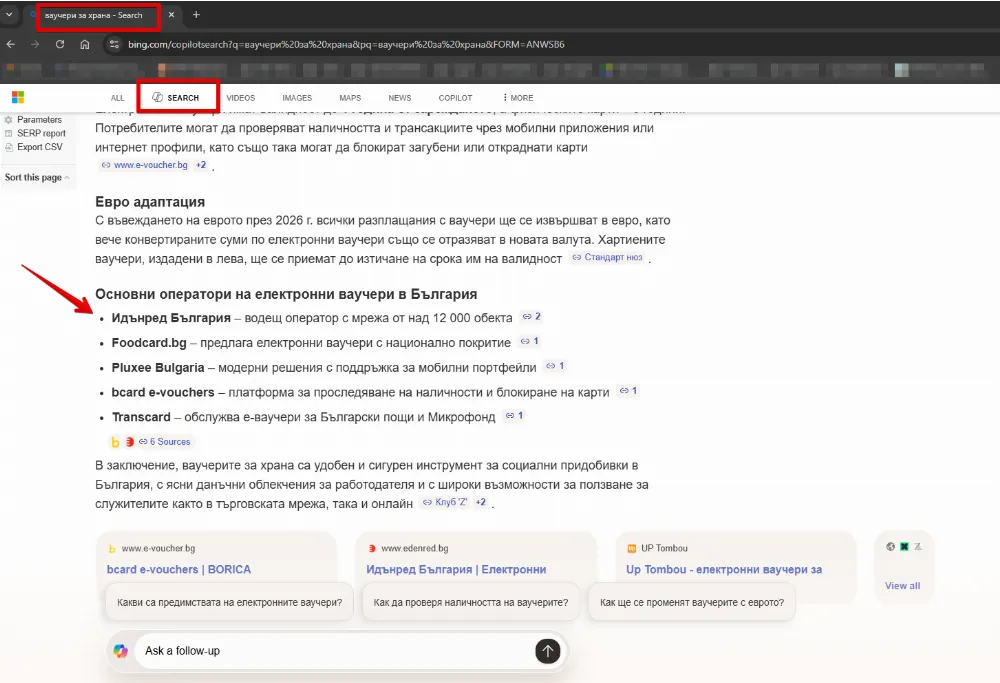Open the 'Стандарт нюз' citation link
The height and width of the screenshot is (683, 1000).
point(607,257)
